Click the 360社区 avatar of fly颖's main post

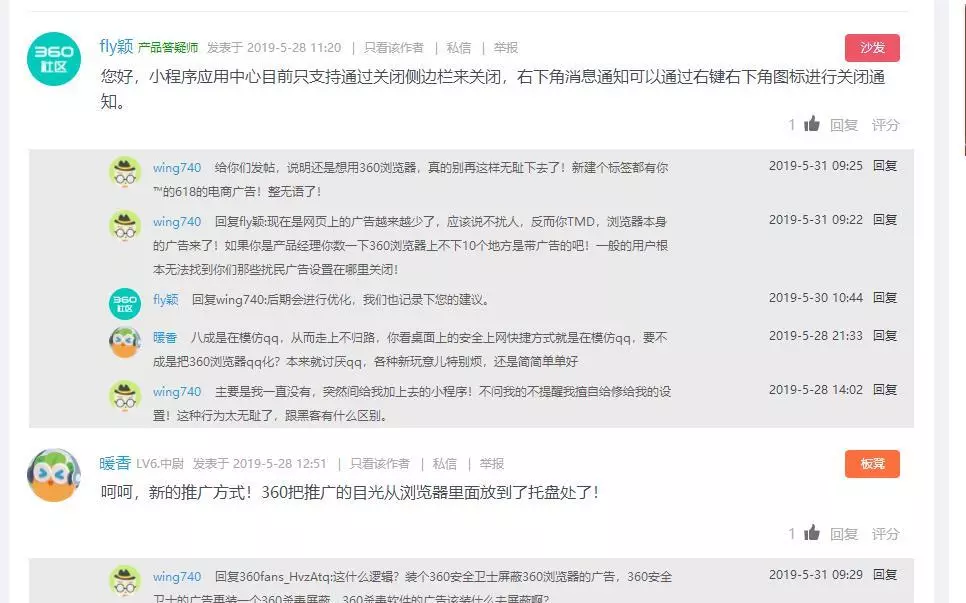point(54,59)
